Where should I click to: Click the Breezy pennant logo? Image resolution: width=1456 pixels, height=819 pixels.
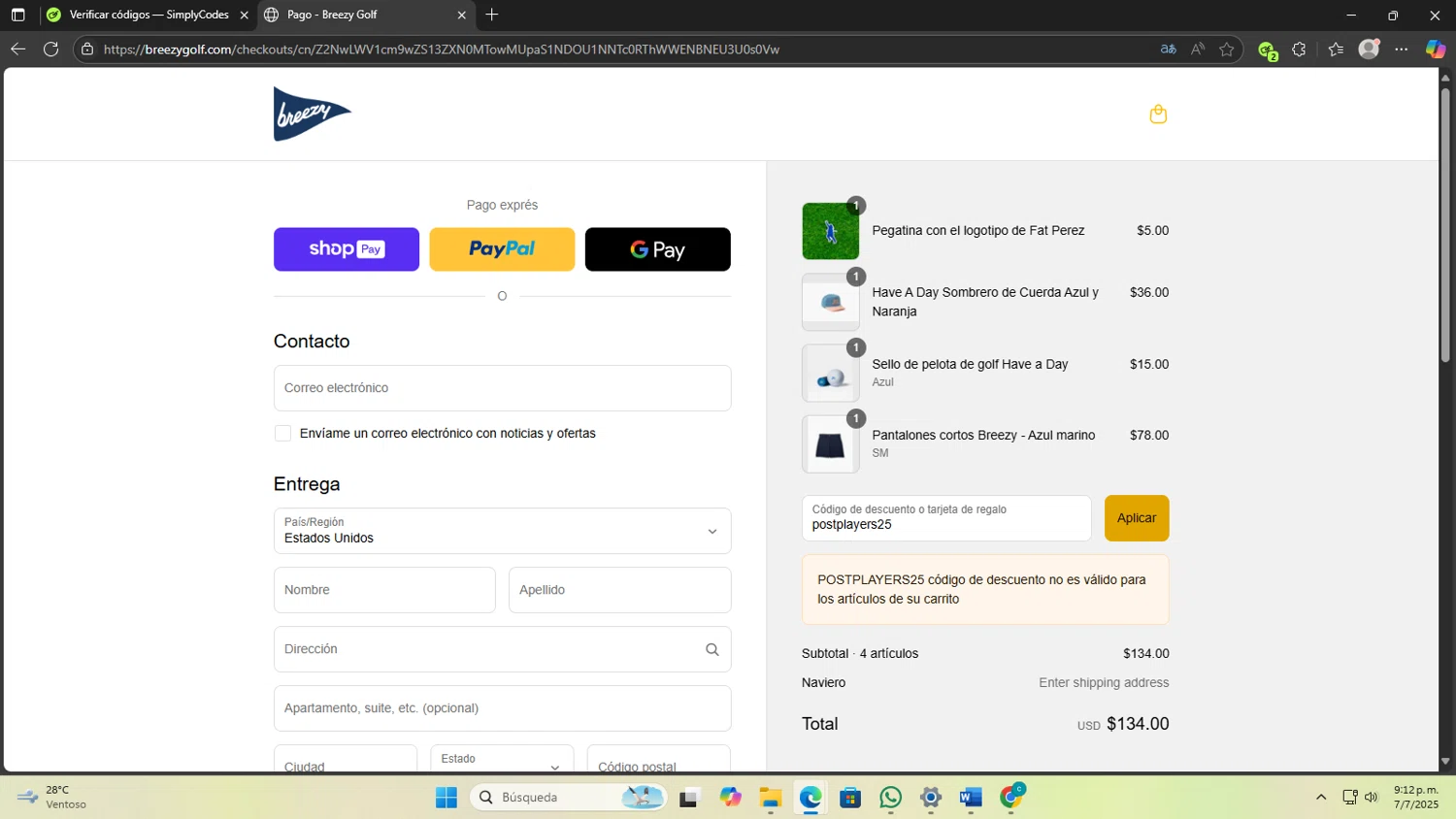click(312, 115)
